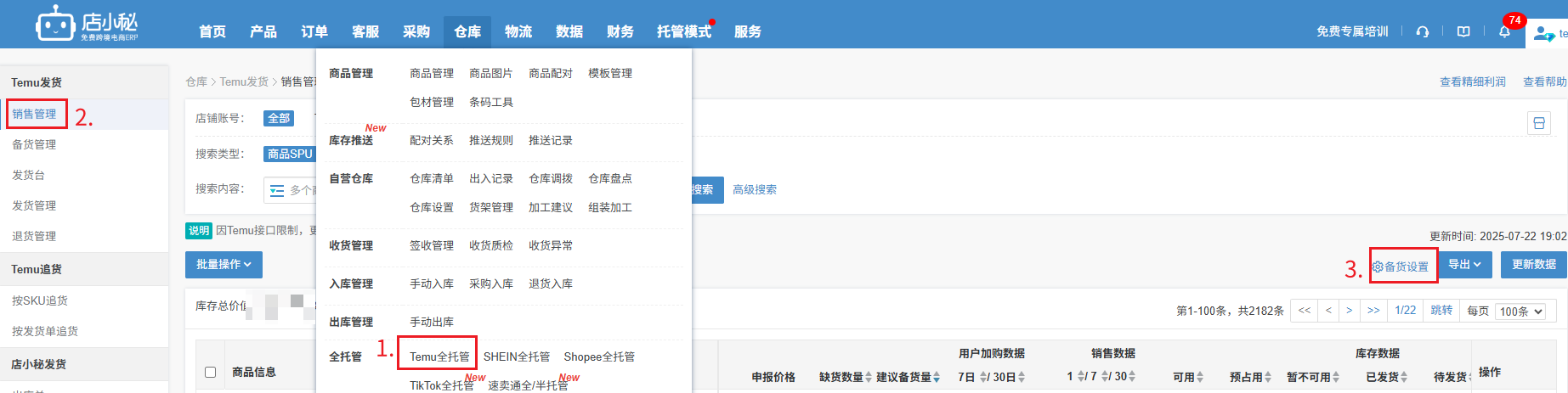
Task: Sort by 暂不可用 stock column arrows
Action: click(x=1336, y=377)
